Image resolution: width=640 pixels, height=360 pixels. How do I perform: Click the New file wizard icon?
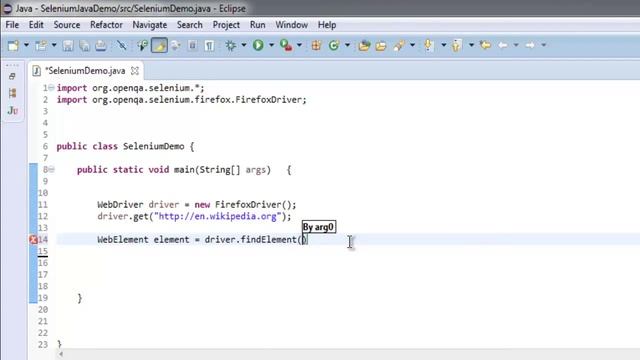pos(13,45)
